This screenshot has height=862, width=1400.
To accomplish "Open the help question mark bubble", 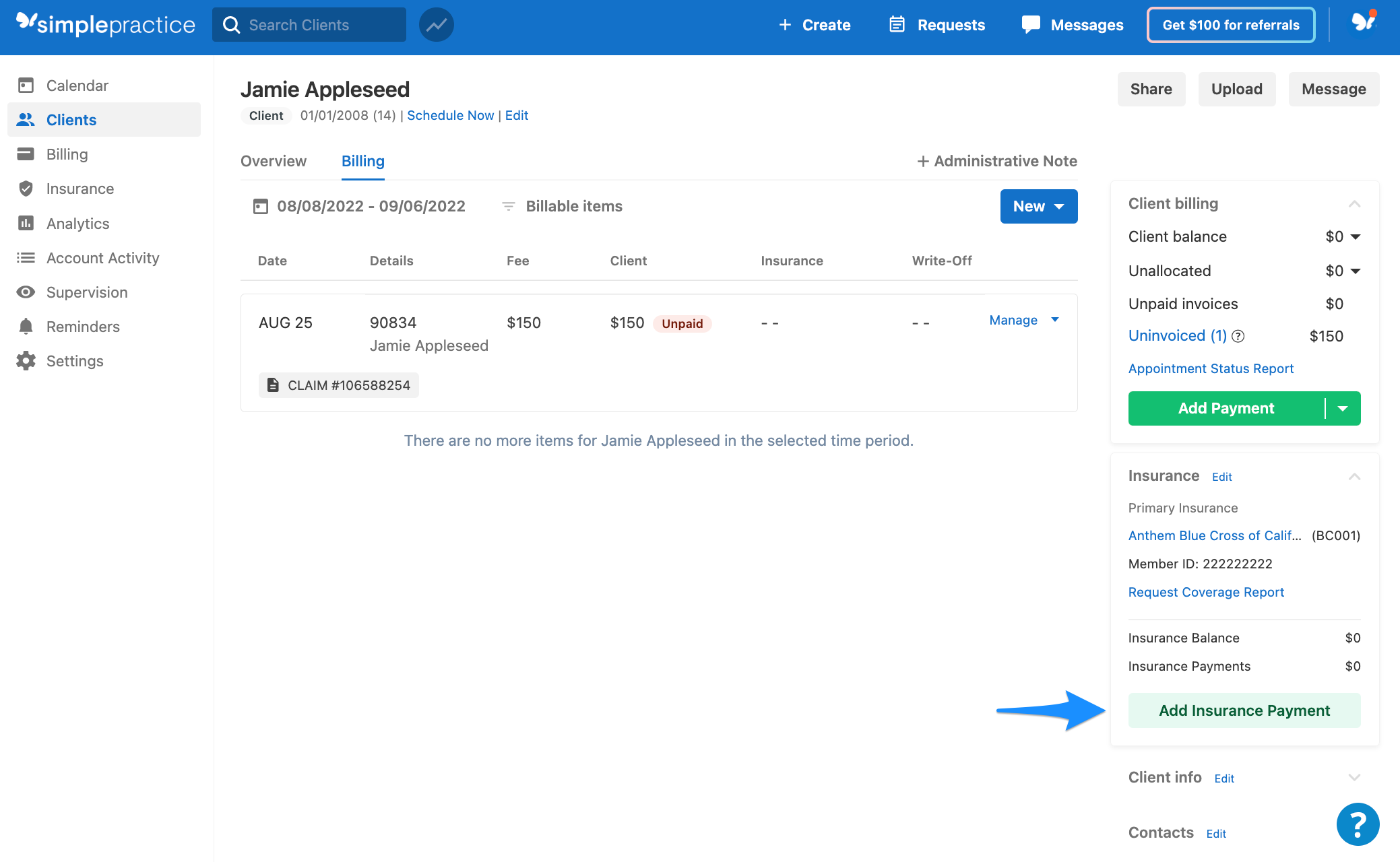I will (1358, 824).
